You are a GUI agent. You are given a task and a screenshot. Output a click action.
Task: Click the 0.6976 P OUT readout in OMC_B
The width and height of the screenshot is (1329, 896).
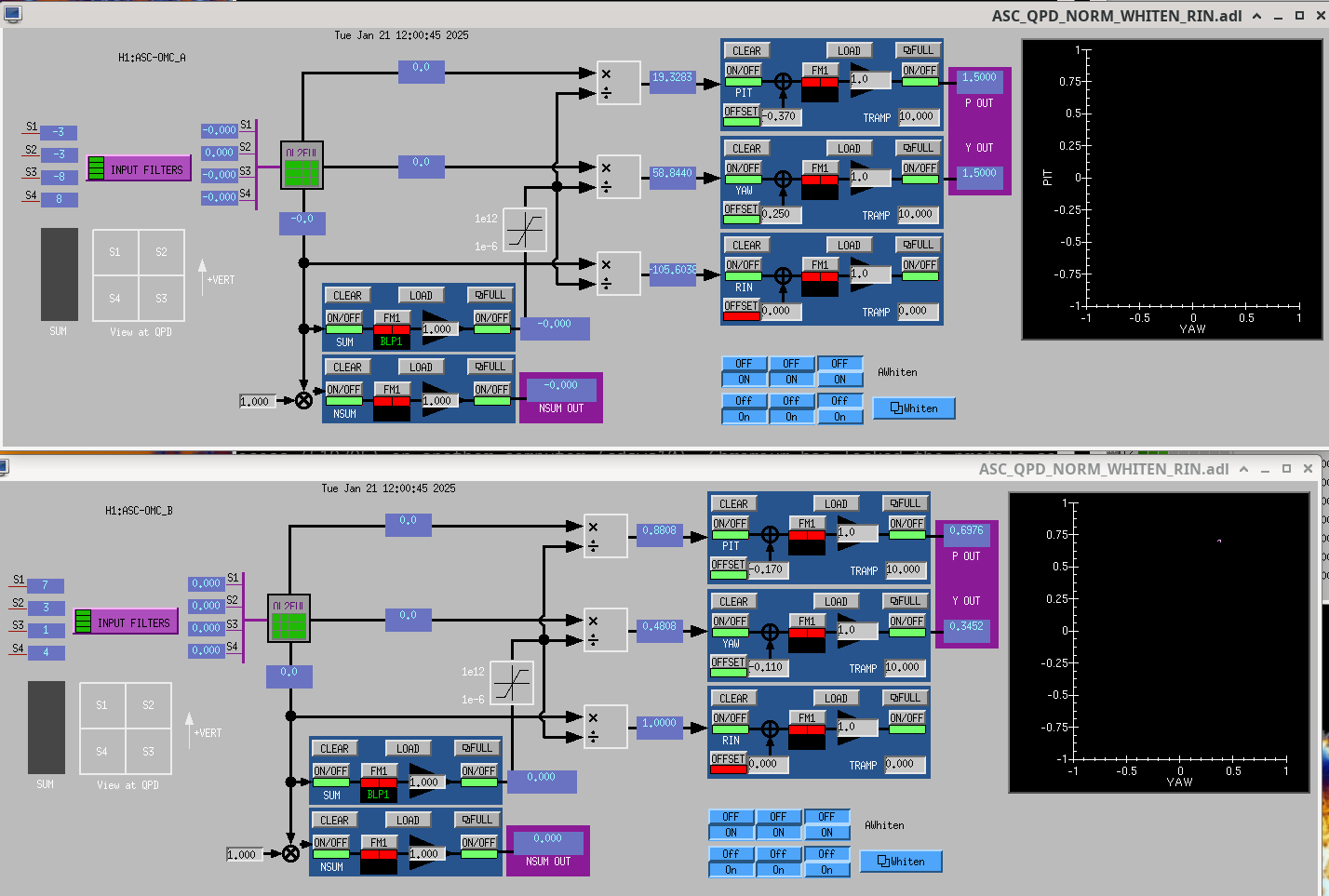[966, 536]
